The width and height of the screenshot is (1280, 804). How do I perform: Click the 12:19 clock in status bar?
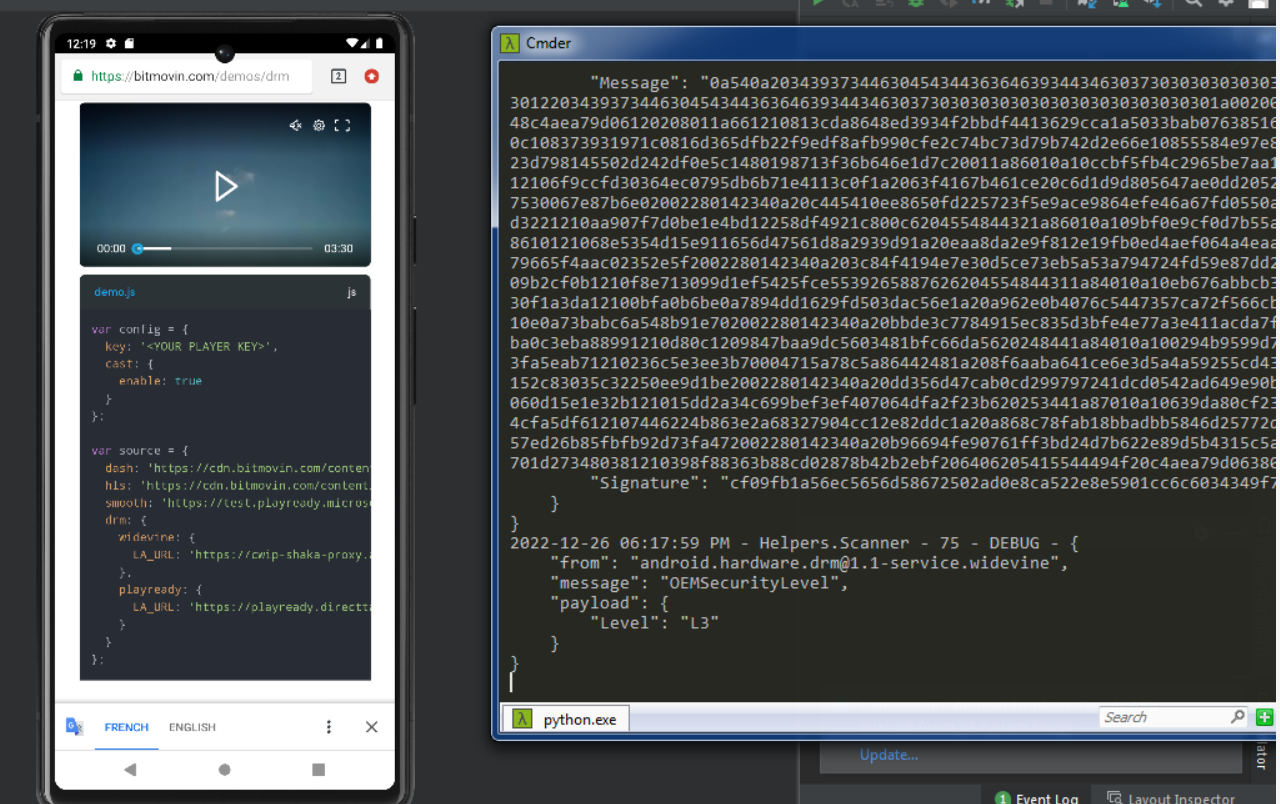click(x=81, y=44)
